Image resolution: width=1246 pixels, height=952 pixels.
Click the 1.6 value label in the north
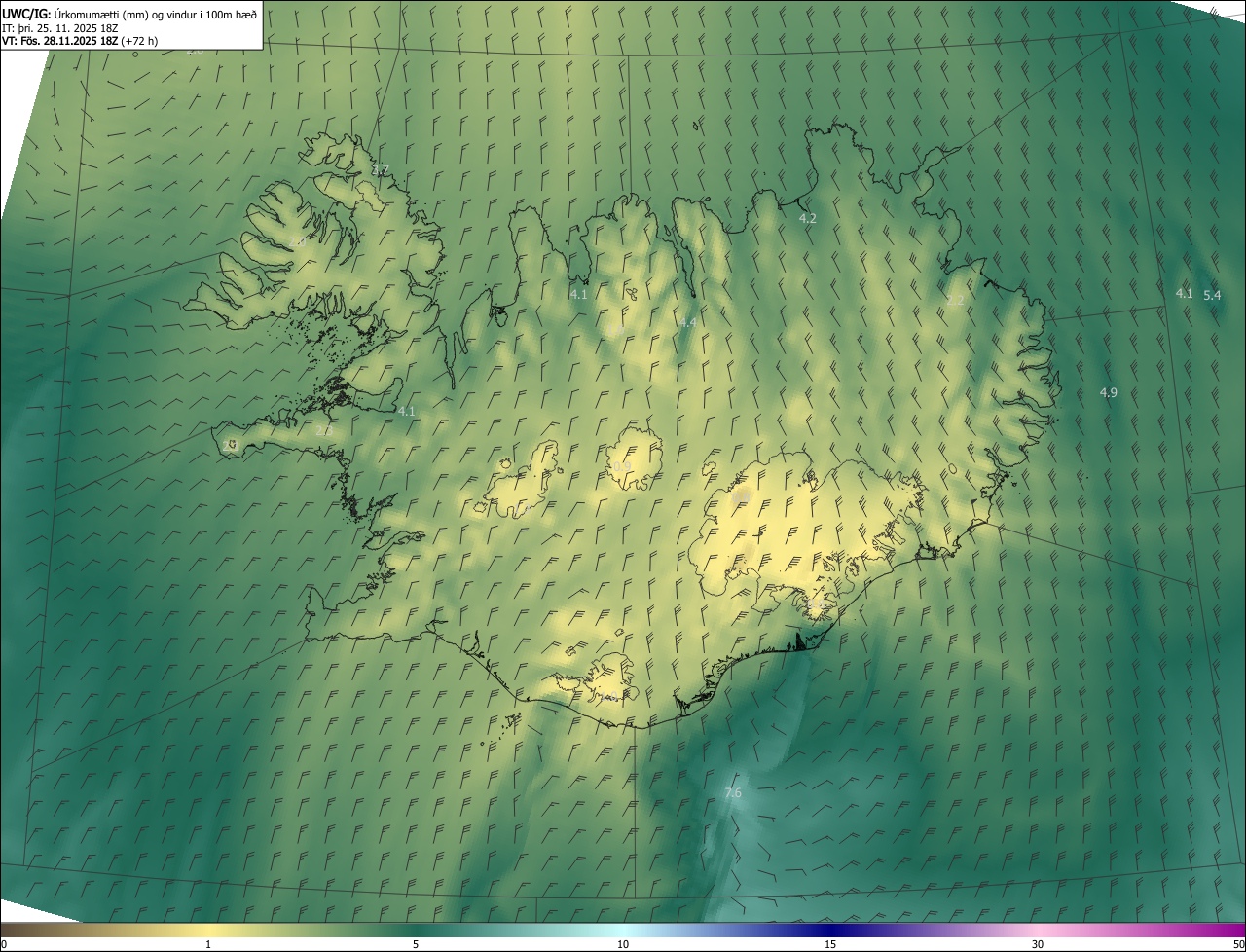pos(616,331)
